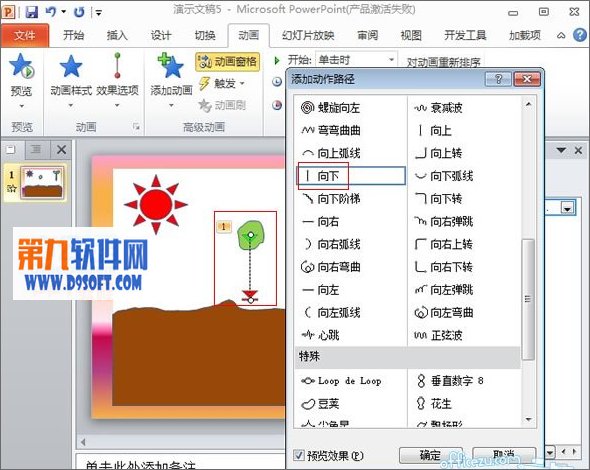
Task: Close the left slides pane
Action: [x=61, y=150]
